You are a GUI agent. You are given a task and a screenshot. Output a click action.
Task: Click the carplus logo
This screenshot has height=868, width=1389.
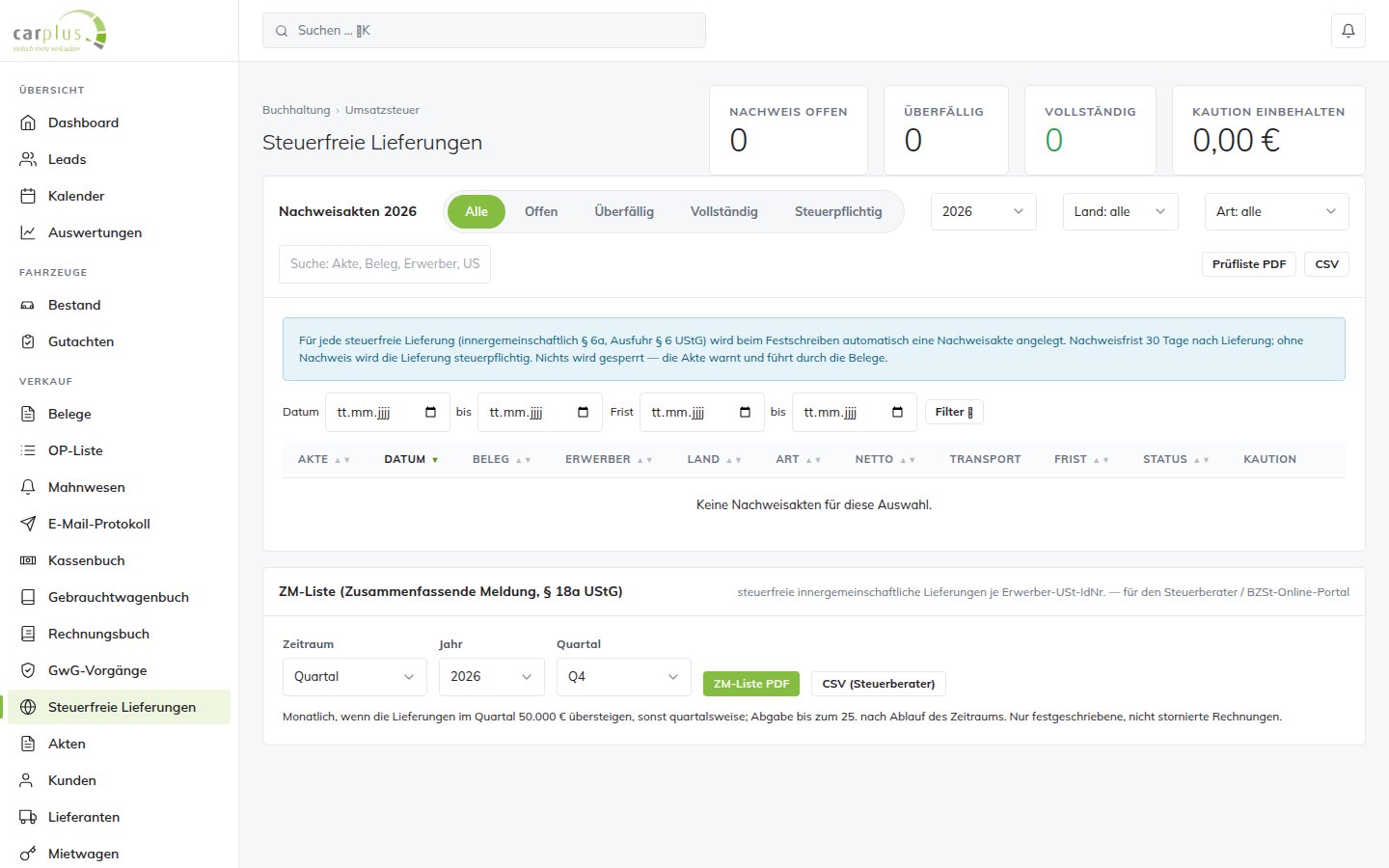[60, 31]
